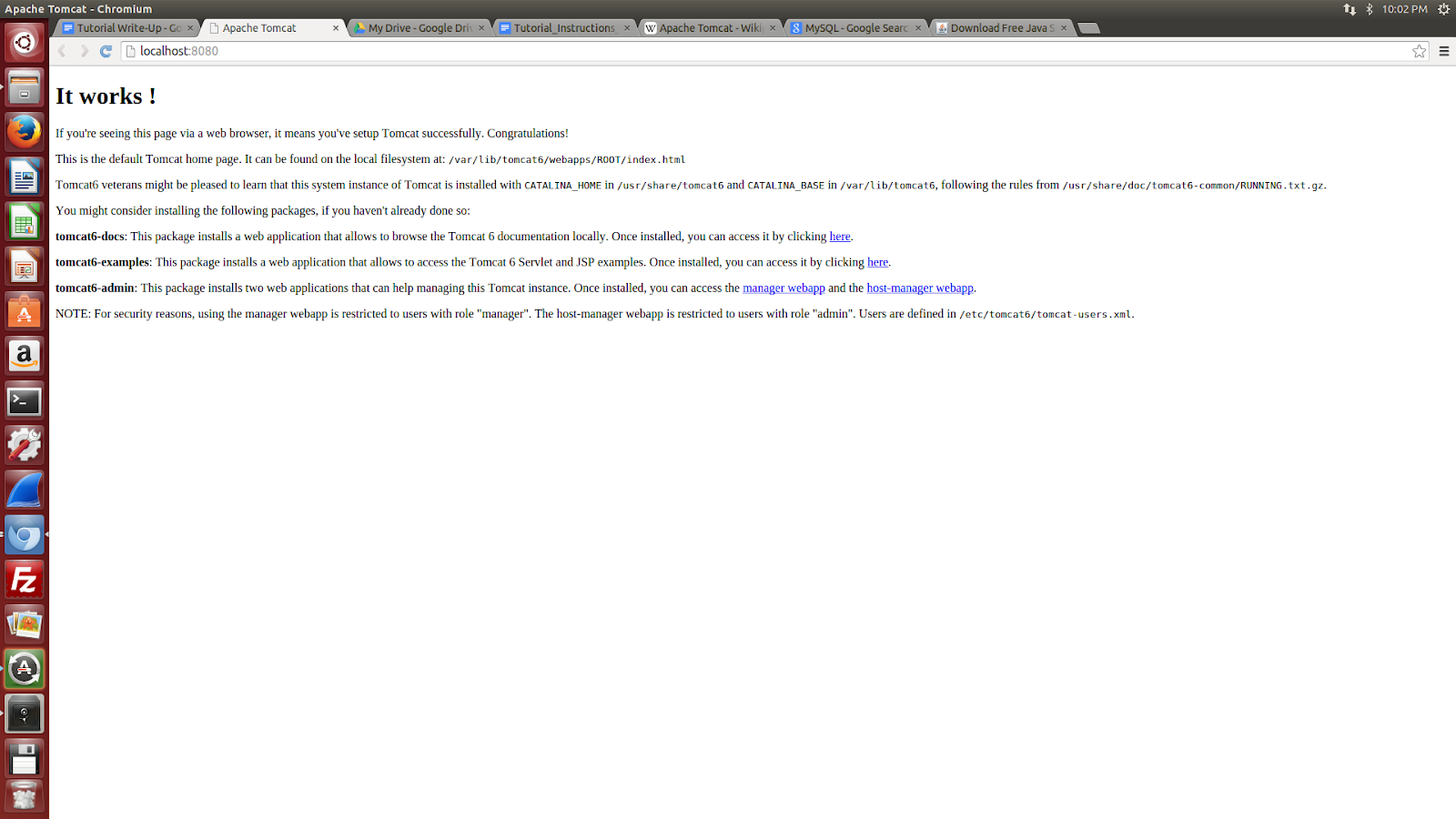Click the bold tomcat6-examples label
This screenshot has width=1456, height=819.
tap(102, 262)
